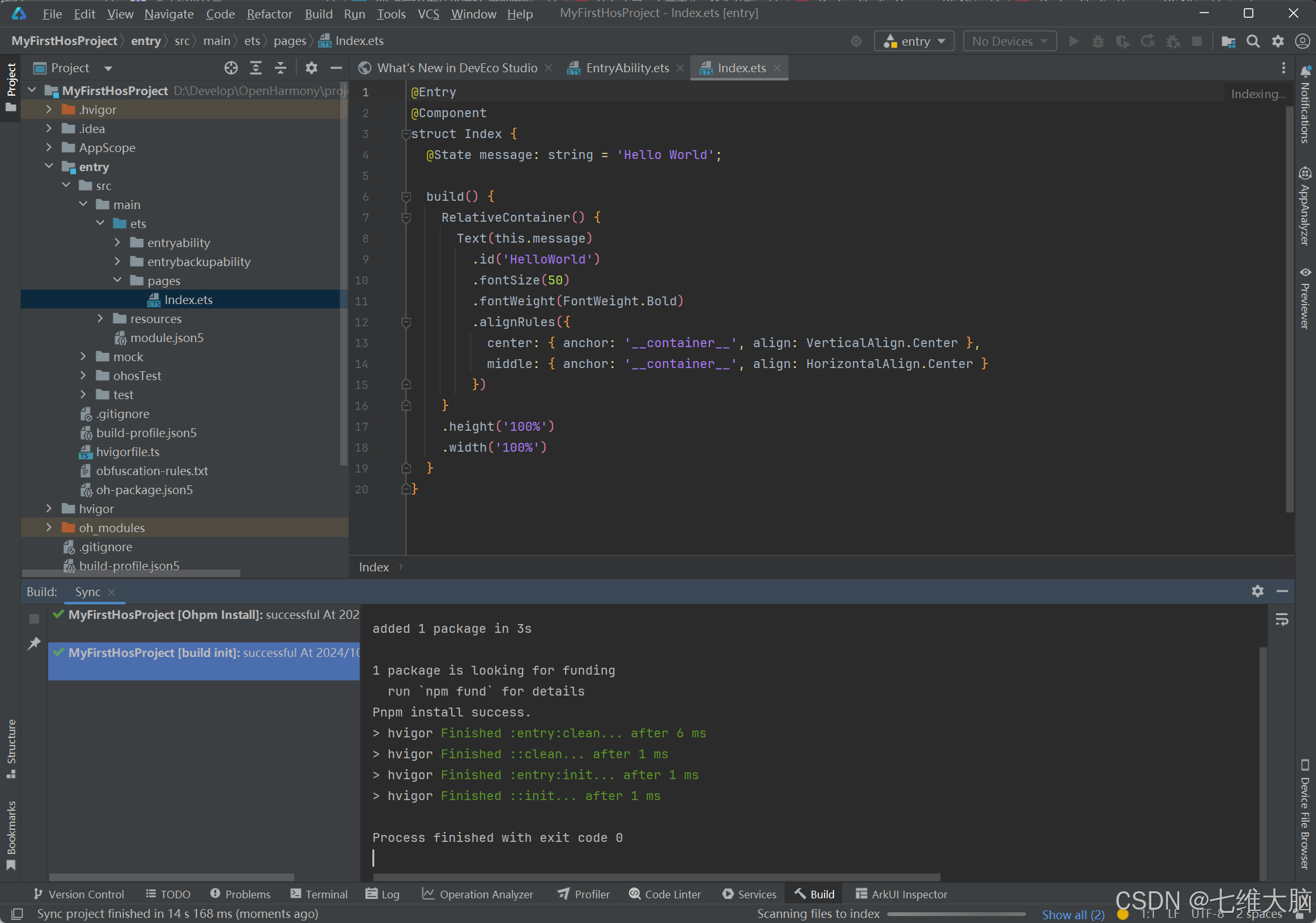Hide the Build panel with minus icon
Viewport: 1316px width, 923px height.
(x=1282, y=591)
